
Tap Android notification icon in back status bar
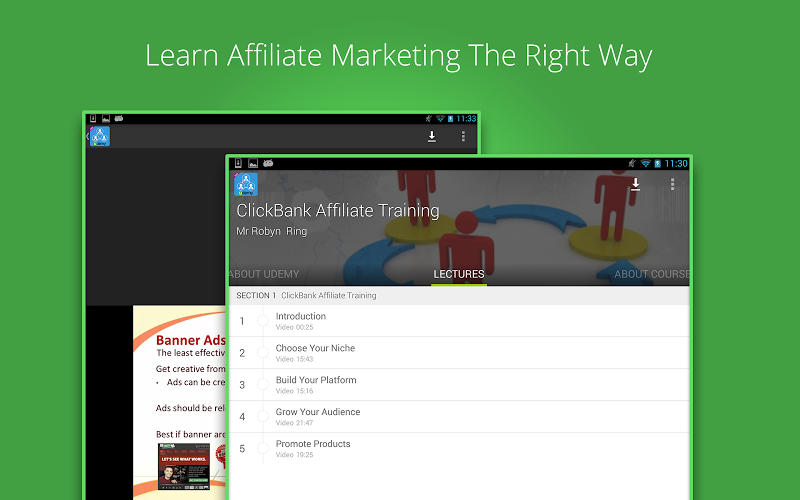[119, 118]
